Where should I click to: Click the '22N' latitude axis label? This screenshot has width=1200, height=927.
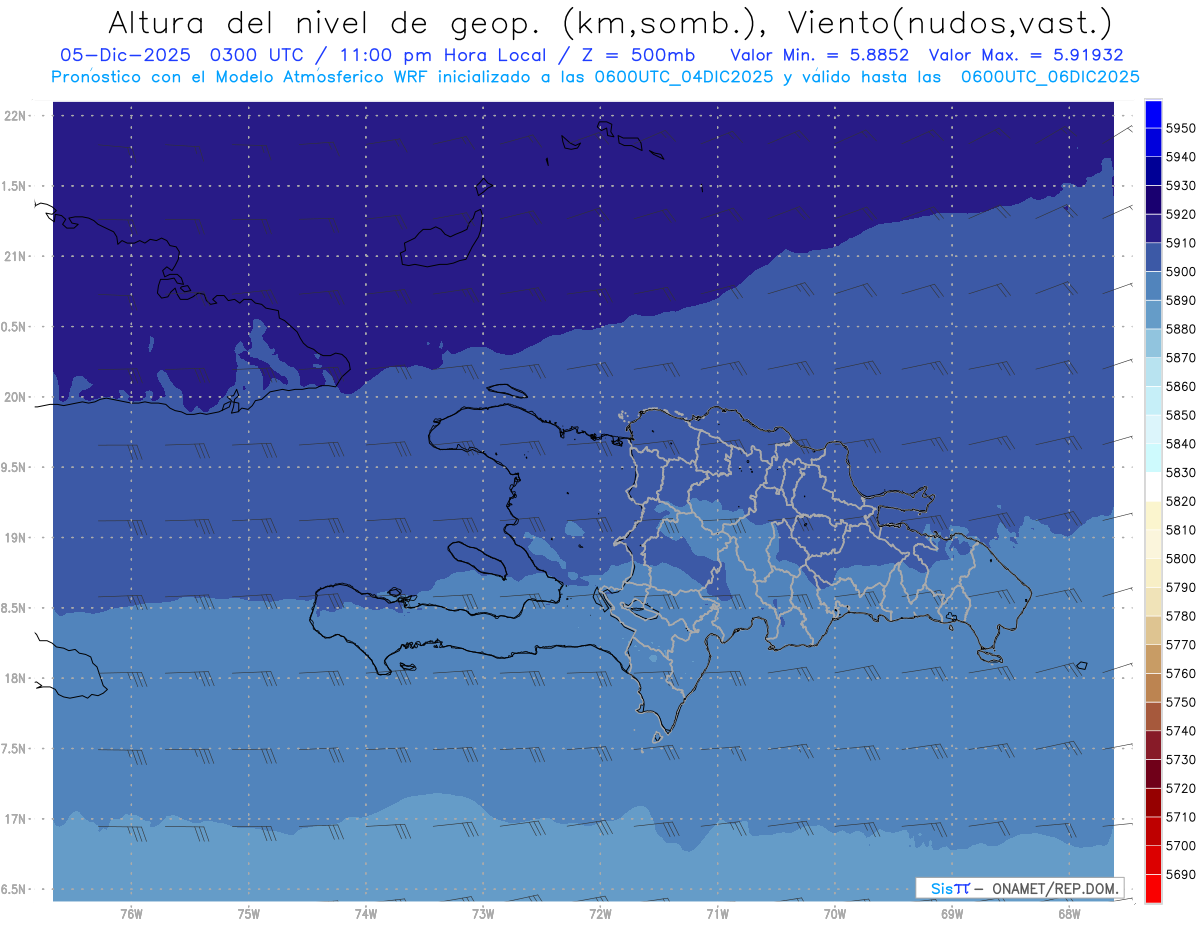click(16, 116)
